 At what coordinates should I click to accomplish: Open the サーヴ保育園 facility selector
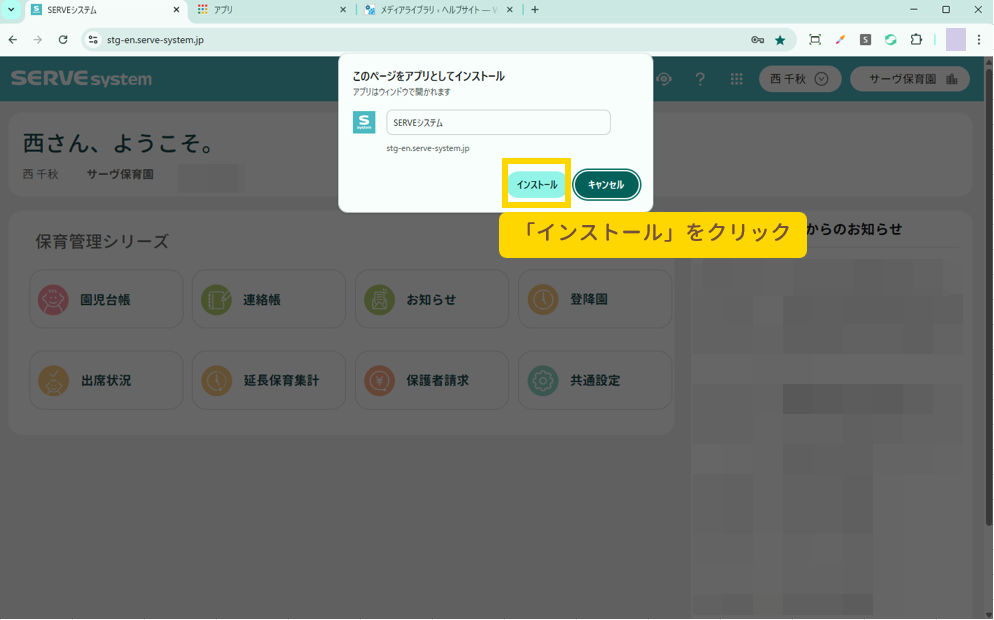(910, 79)
